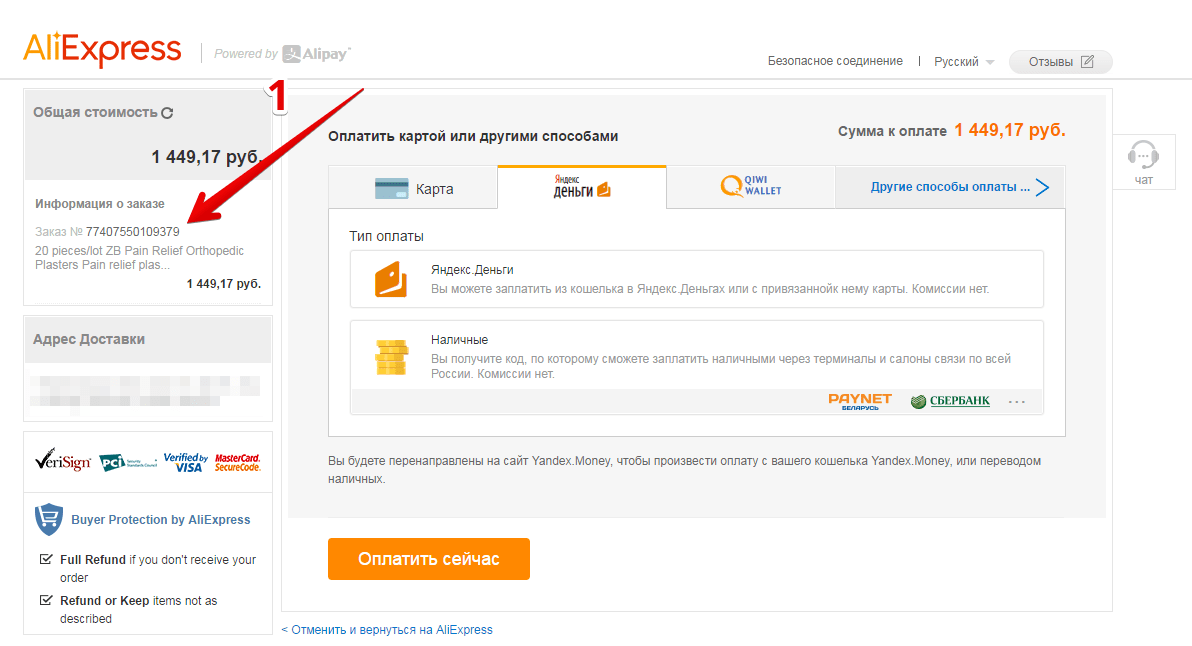Click the Тип оплаты label
This screenshot has width=1192, height=646.
(386, 236)
